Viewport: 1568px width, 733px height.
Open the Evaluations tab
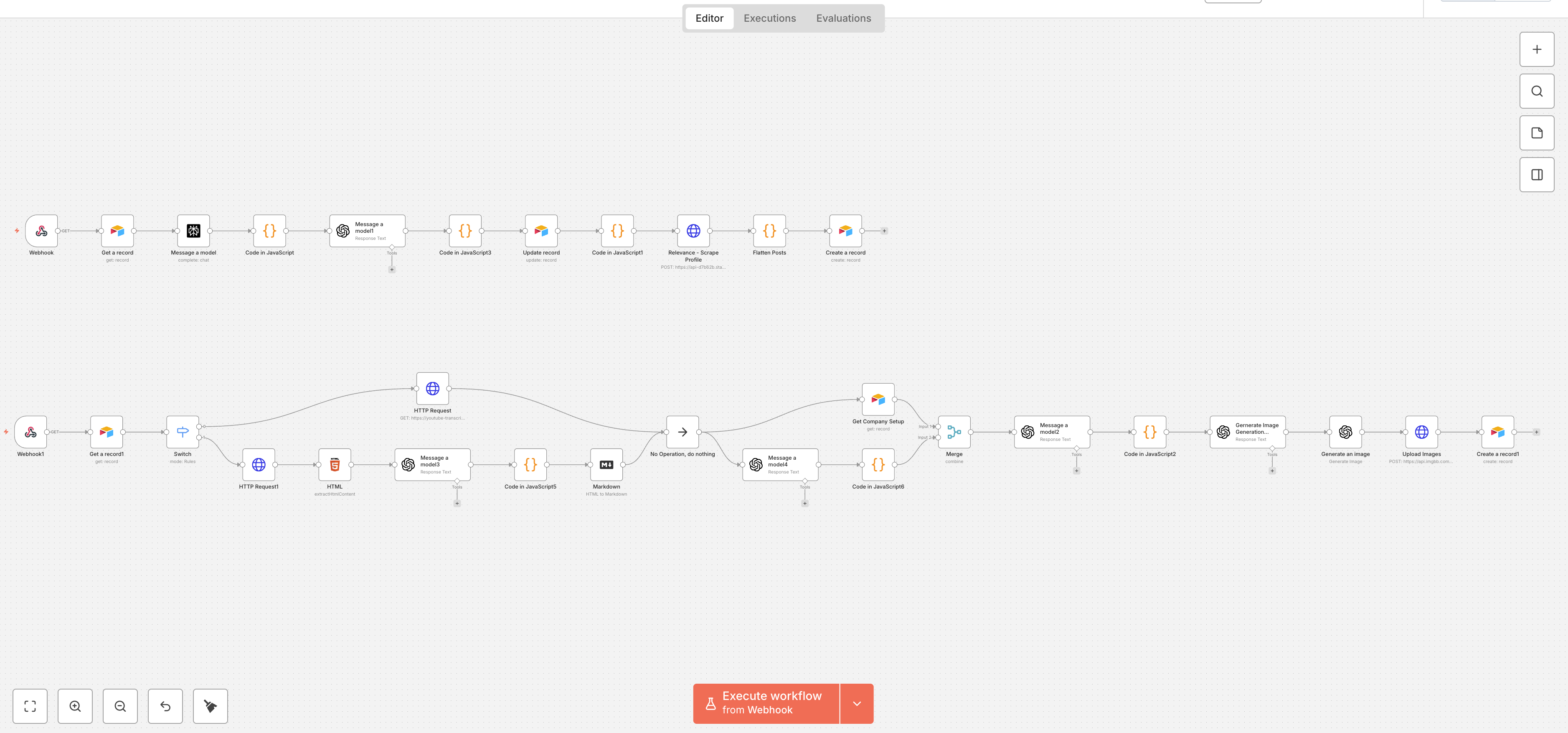tap(844, 18)
